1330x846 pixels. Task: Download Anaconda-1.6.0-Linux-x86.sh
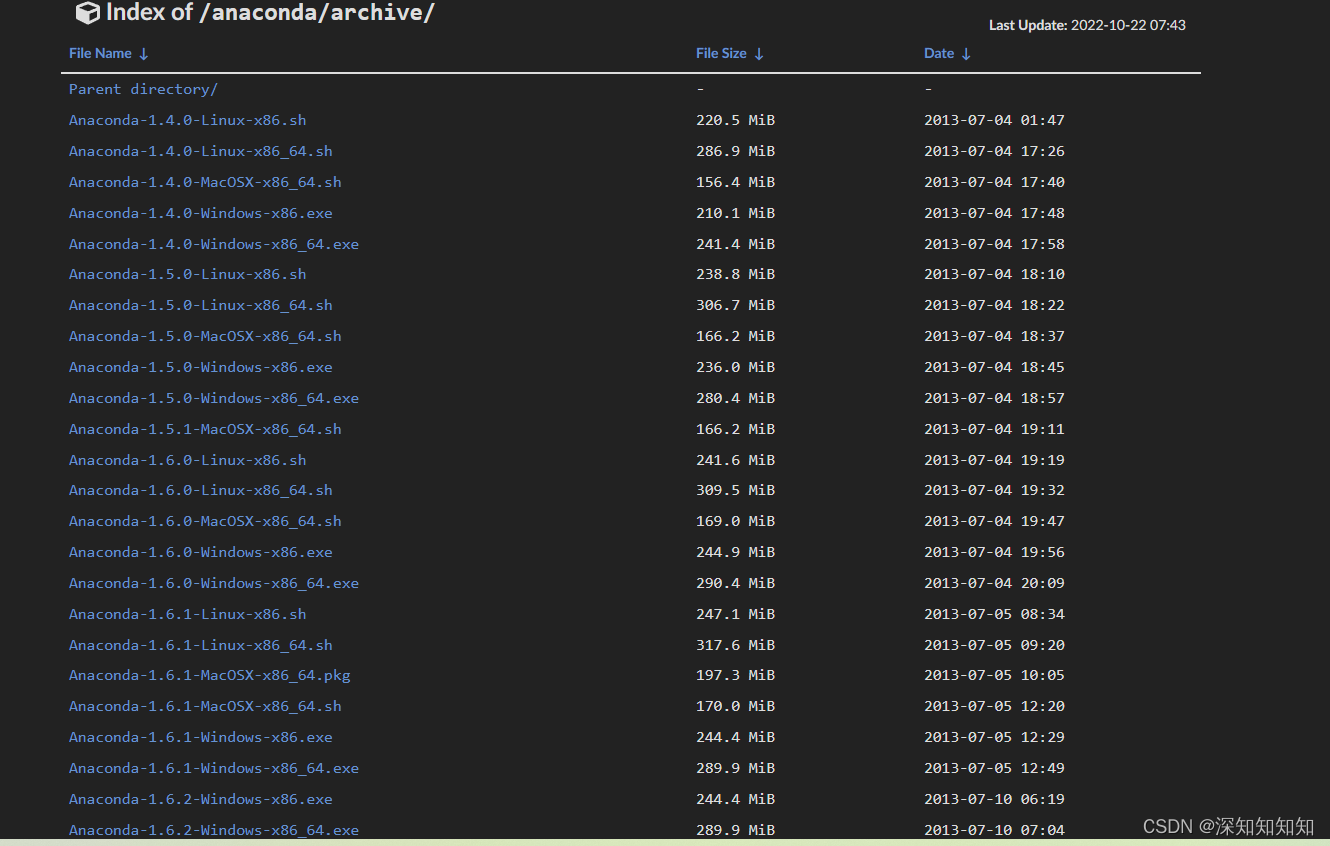pos(188,460)
